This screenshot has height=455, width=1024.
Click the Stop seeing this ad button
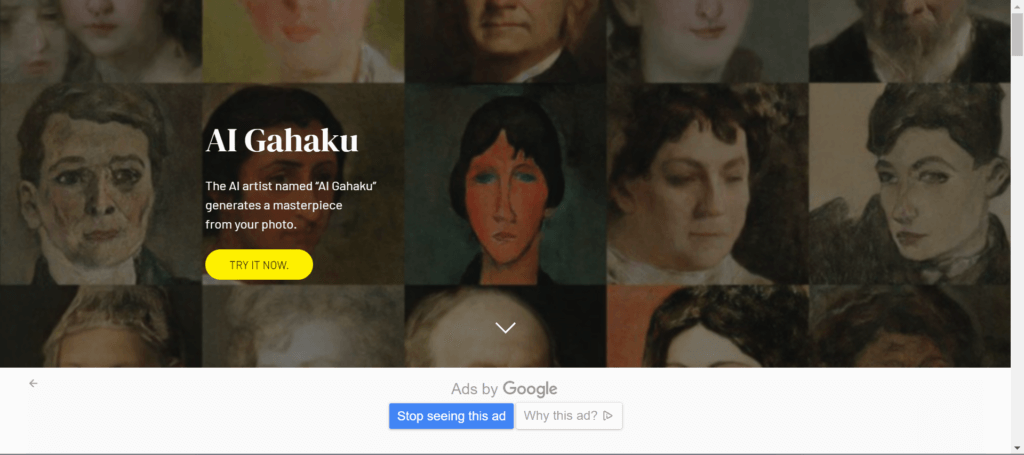pyautogui.click(x=451, y=416)
